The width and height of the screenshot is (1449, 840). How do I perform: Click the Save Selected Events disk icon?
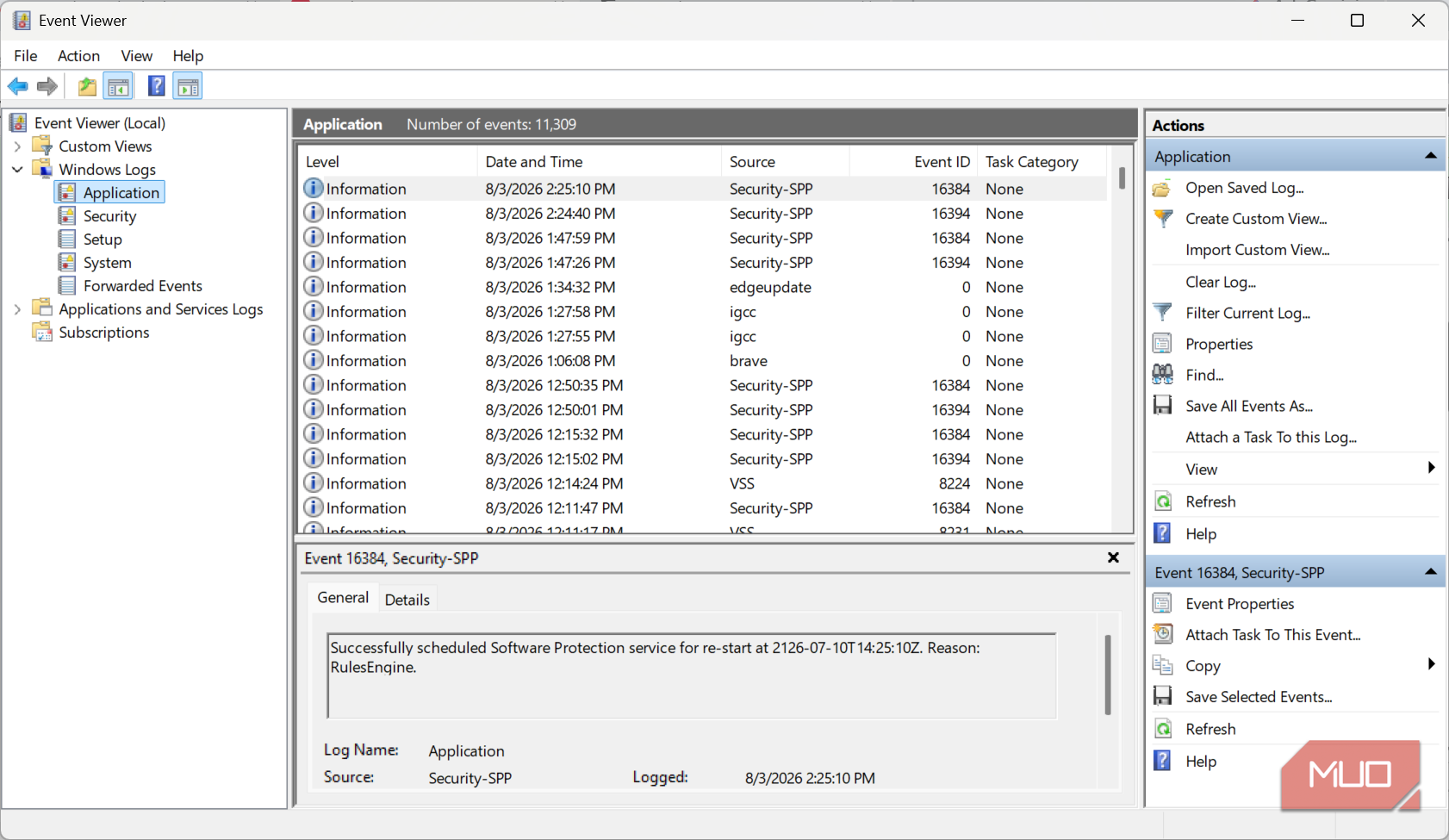pyautogui.click(x=1162, y=697)
